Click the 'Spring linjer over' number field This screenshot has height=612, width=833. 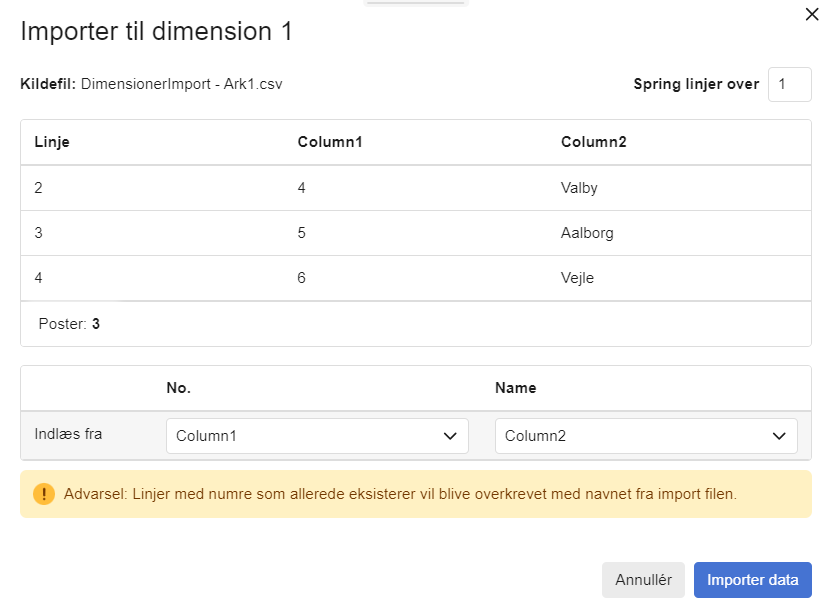coord(789,85)
